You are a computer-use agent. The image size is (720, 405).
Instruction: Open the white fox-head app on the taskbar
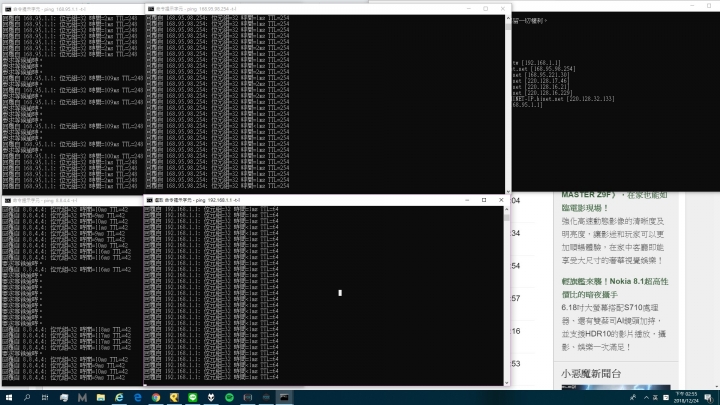(211, 397)
